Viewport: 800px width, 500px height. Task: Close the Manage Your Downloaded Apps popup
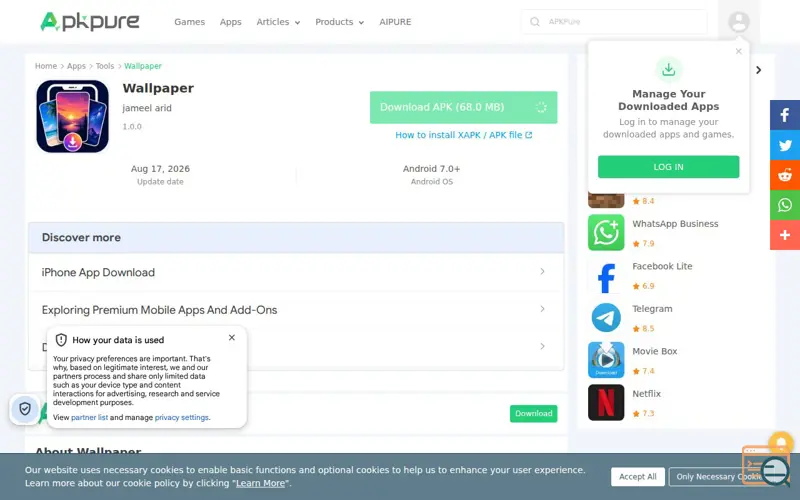tap(738, 52)
